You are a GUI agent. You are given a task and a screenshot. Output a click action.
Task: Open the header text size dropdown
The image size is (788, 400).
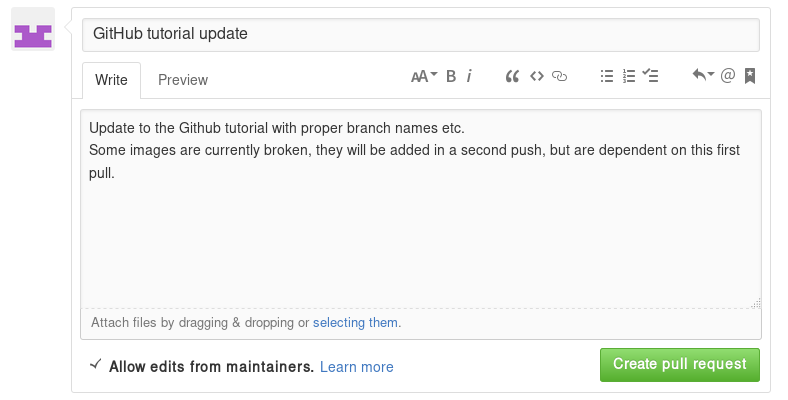[425, 76]
